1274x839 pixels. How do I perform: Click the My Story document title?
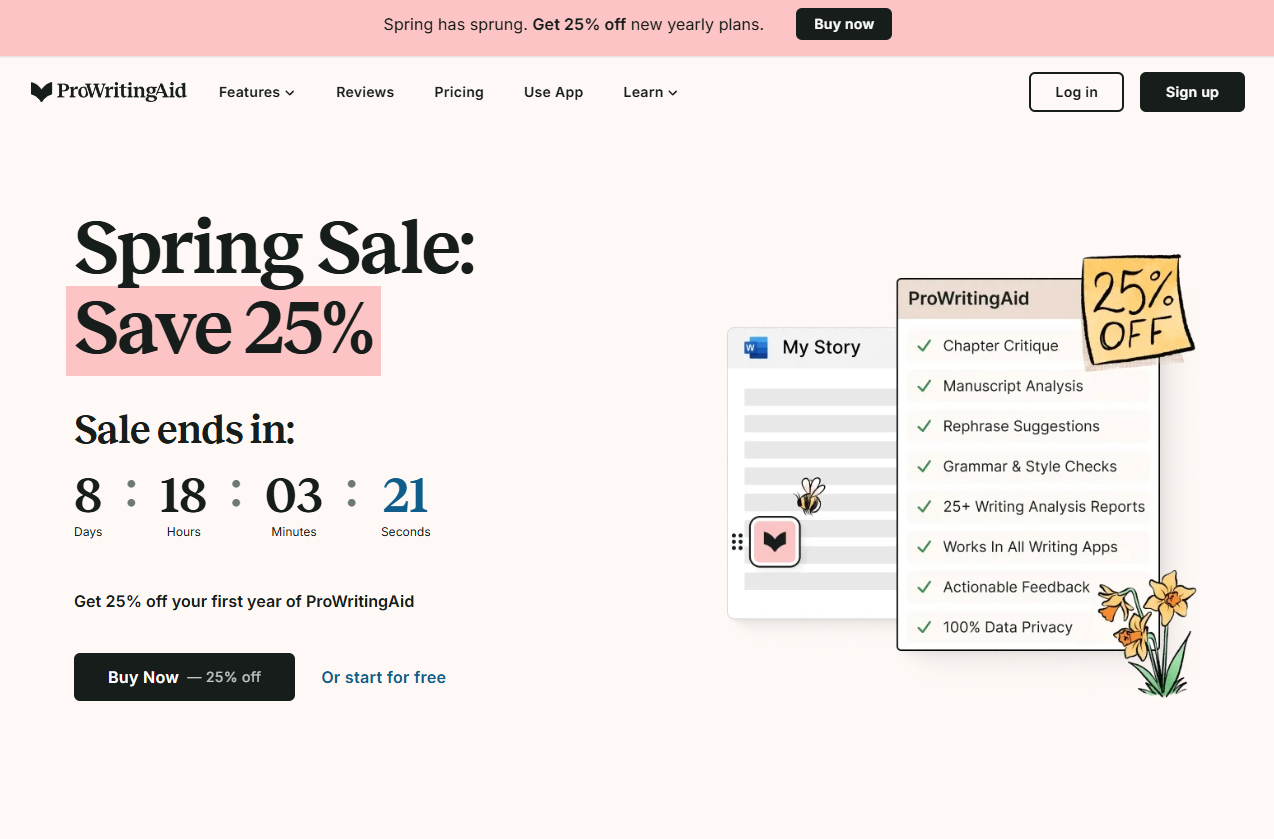[821, 347]
